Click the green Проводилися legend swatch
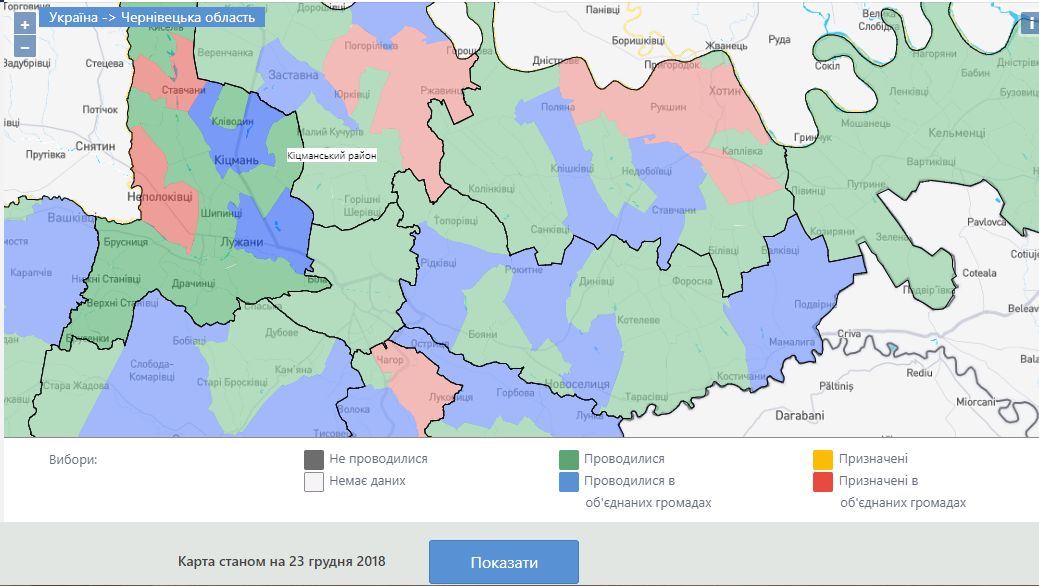1039x586 pixels. point(568,460)
